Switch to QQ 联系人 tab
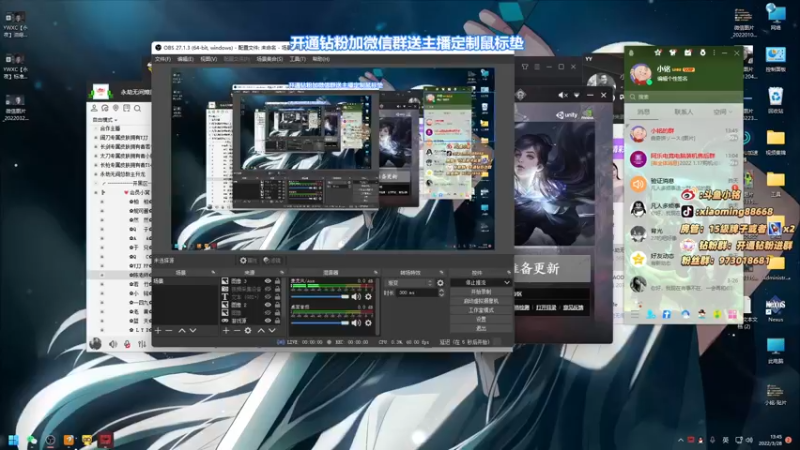 click(684, 112)
